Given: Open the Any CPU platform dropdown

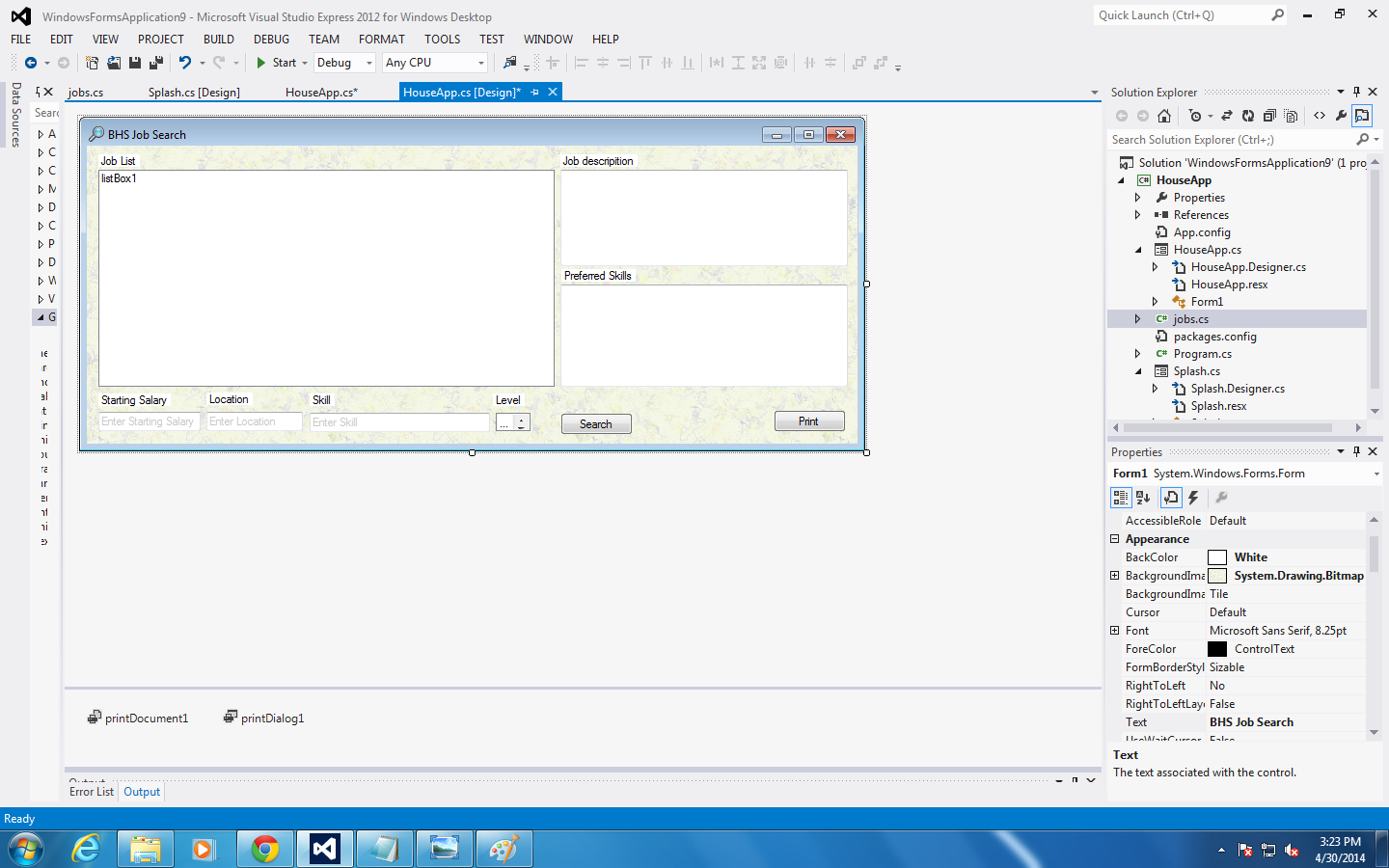Looking at the screenshot, I should 481,63.
